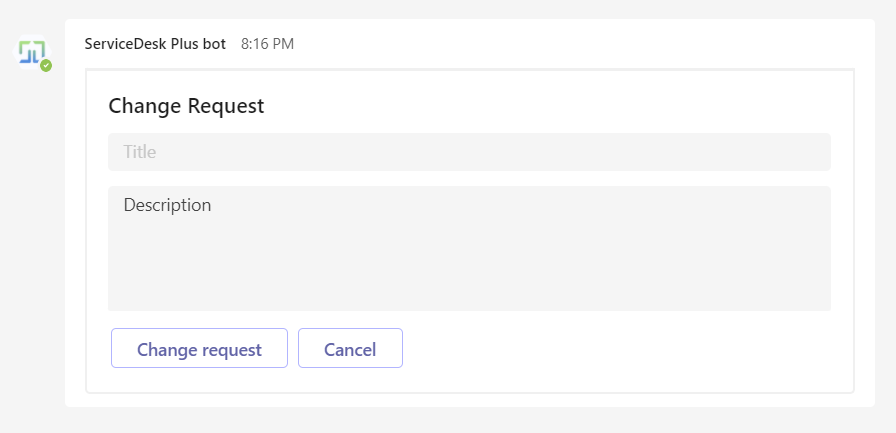This screenshot has width=896, height=433.
Task: Focus the Description text area
Action: pos(469,248)
